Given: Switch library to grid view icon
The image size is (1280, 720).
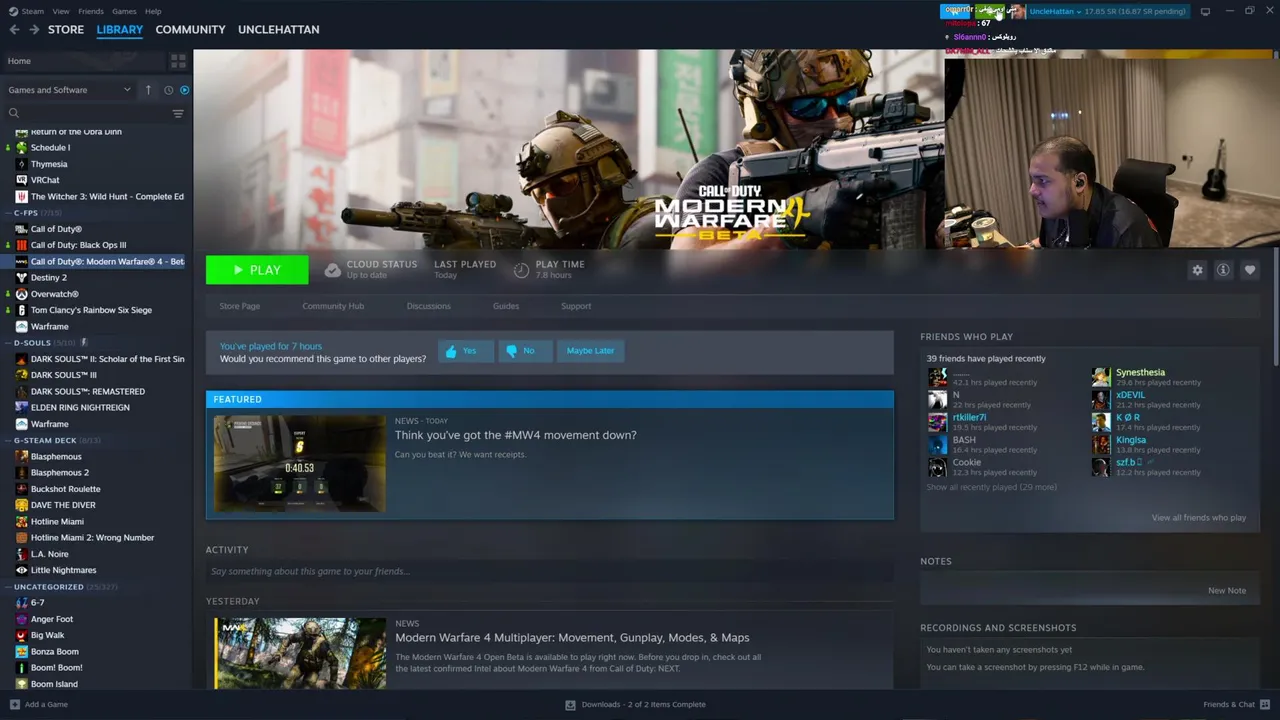Looking at the screenshot, I should (x=178, y=61).
